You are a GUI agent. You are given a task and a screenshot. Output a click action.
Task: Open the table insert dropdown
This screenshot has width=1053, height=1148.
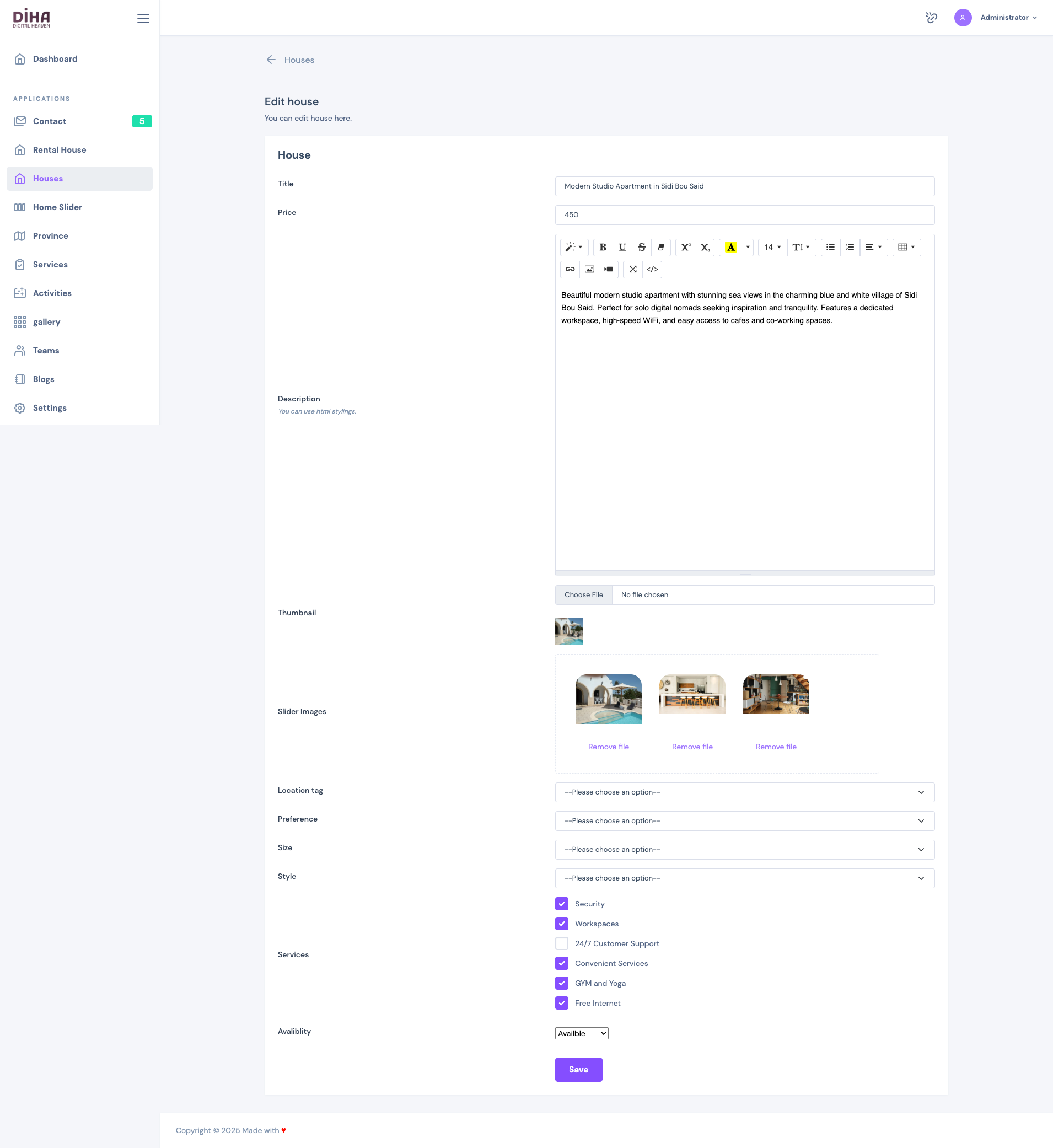tap(906, 248)
